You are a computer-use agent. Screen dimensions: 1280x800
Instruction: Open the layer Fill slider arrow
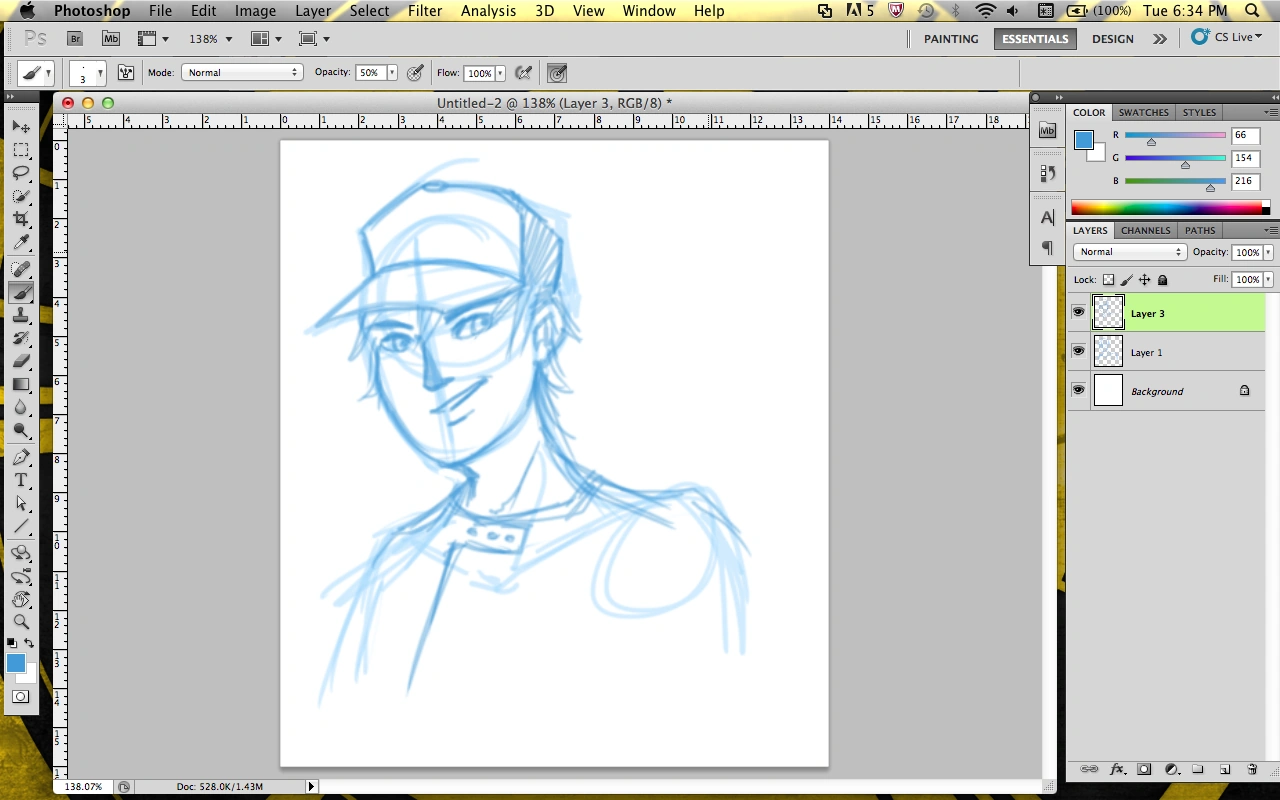tap(1268, 280)
